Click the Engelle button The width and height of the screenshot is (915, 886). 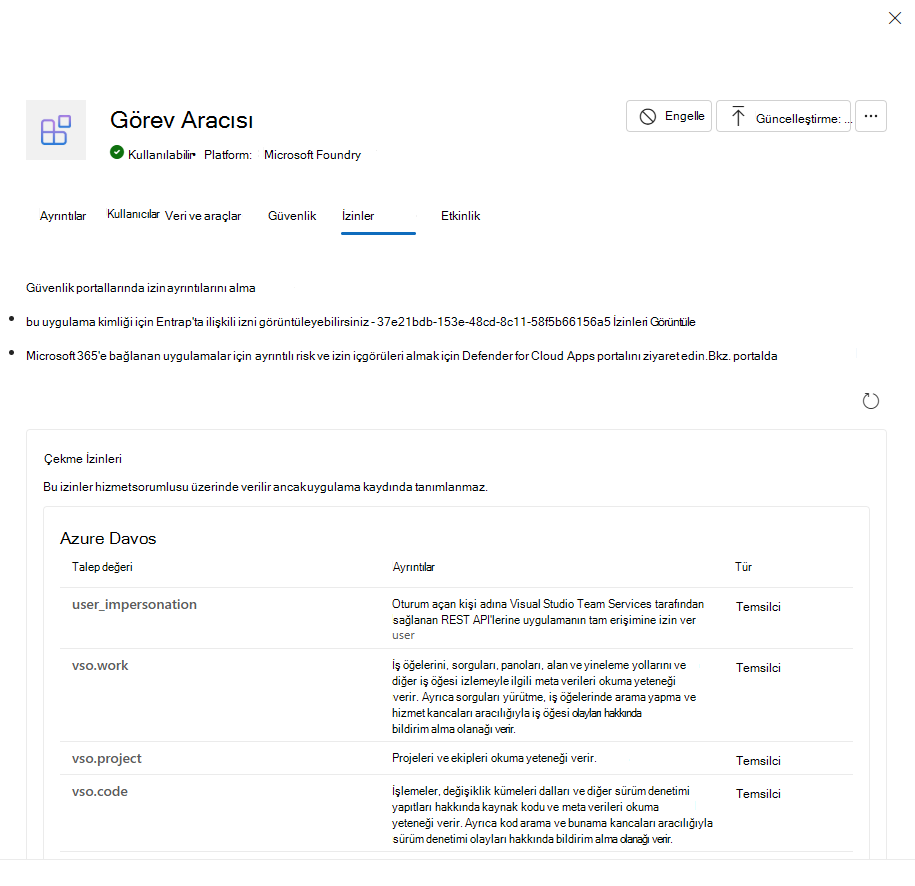(x=669, y=116)
